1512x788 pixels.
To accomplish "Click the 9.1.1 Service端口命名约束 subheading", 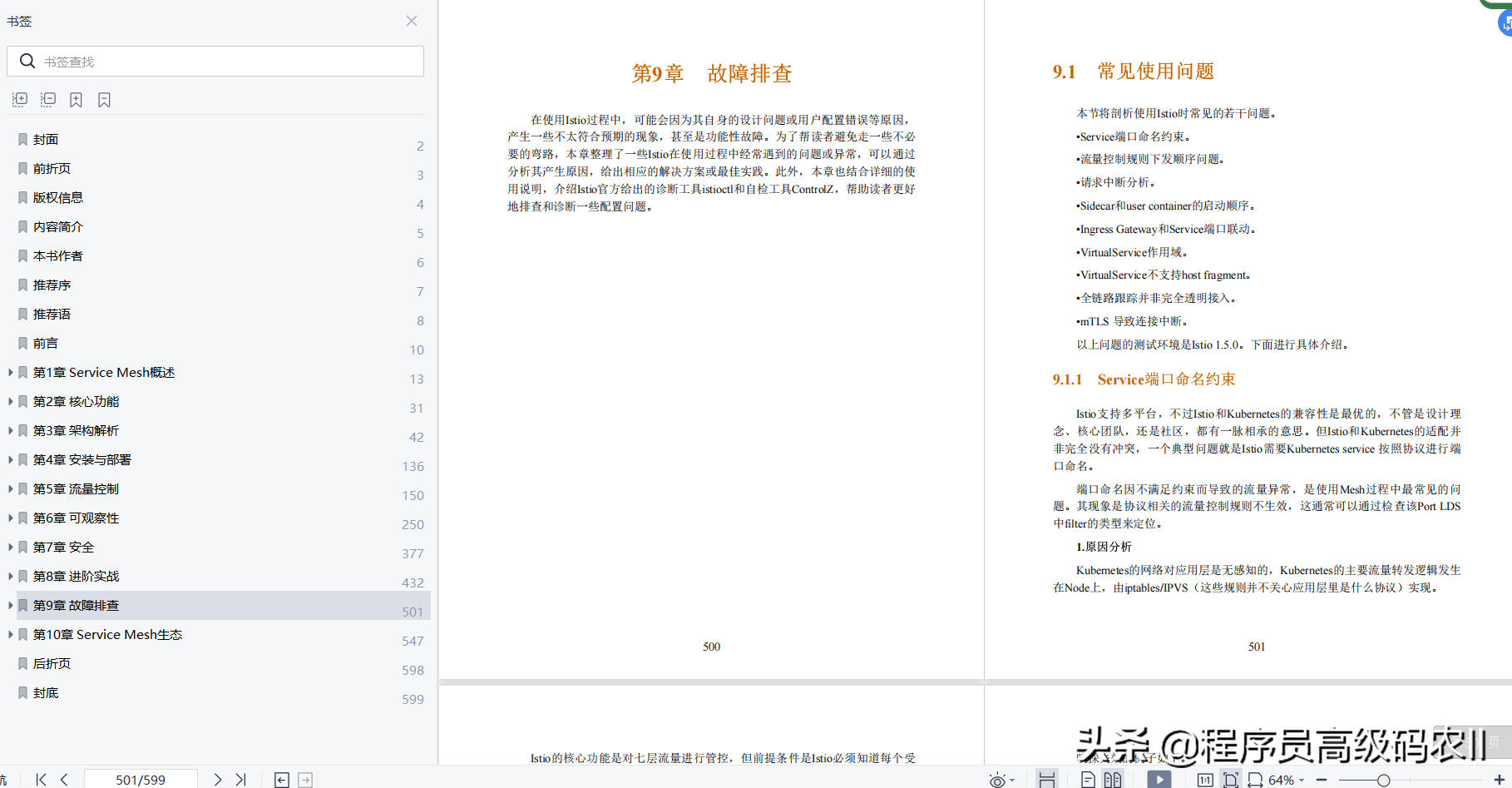I will pyautogui.click(x=1144, y=379).
